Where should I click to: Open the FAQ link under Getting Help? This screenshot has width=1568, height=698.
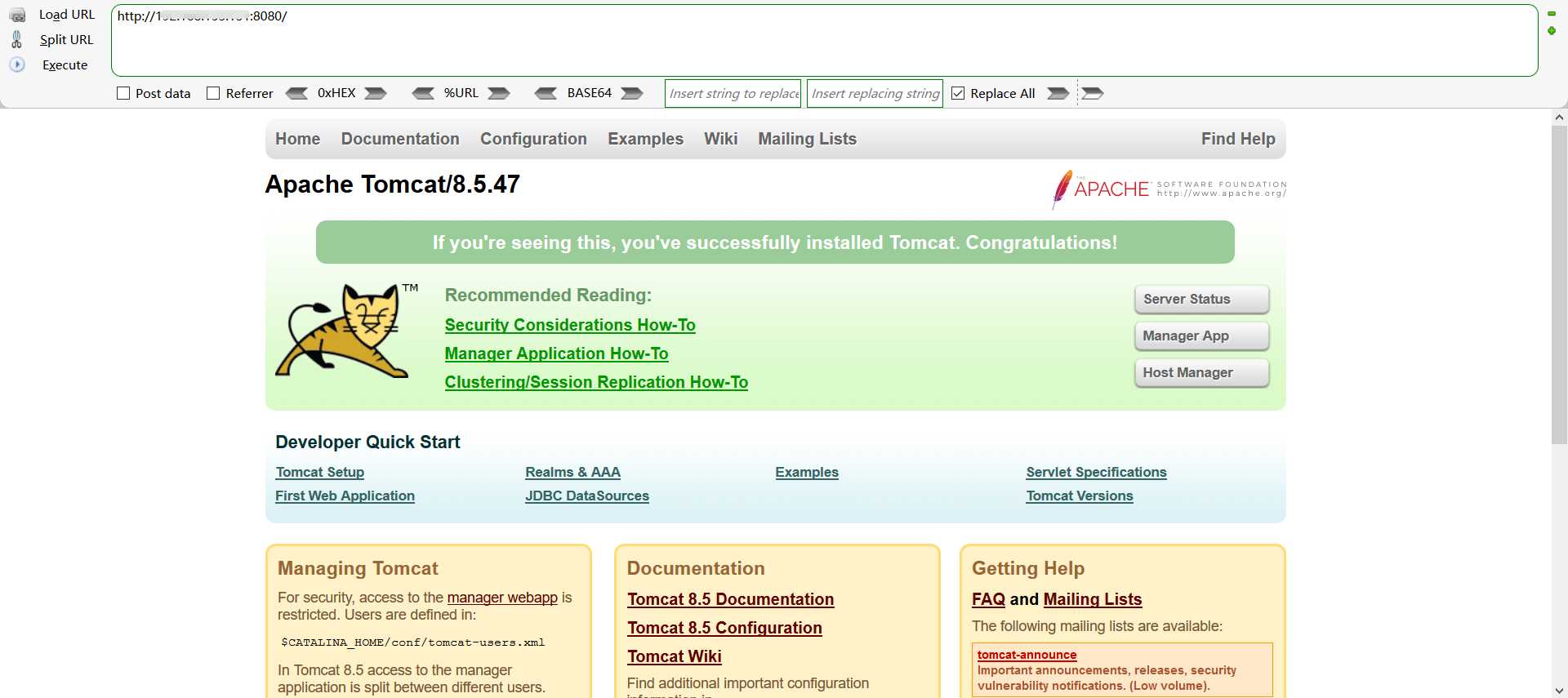[988, 599]
